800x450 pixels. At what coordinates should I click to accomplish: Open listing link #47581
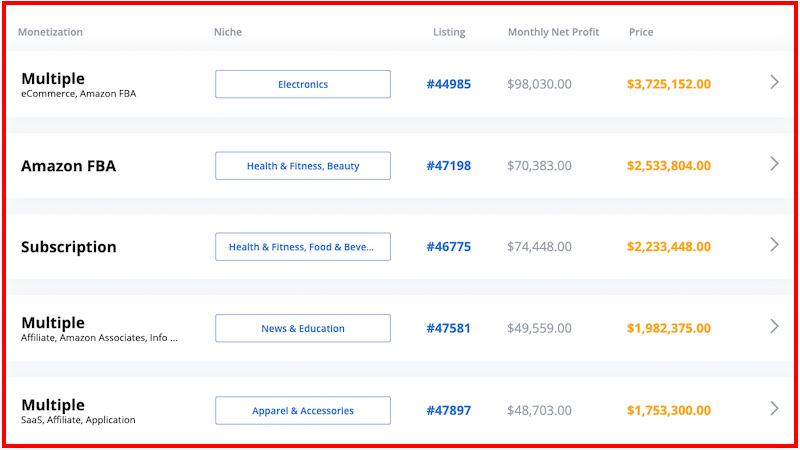pyautogui.click(x=448, y=329)
